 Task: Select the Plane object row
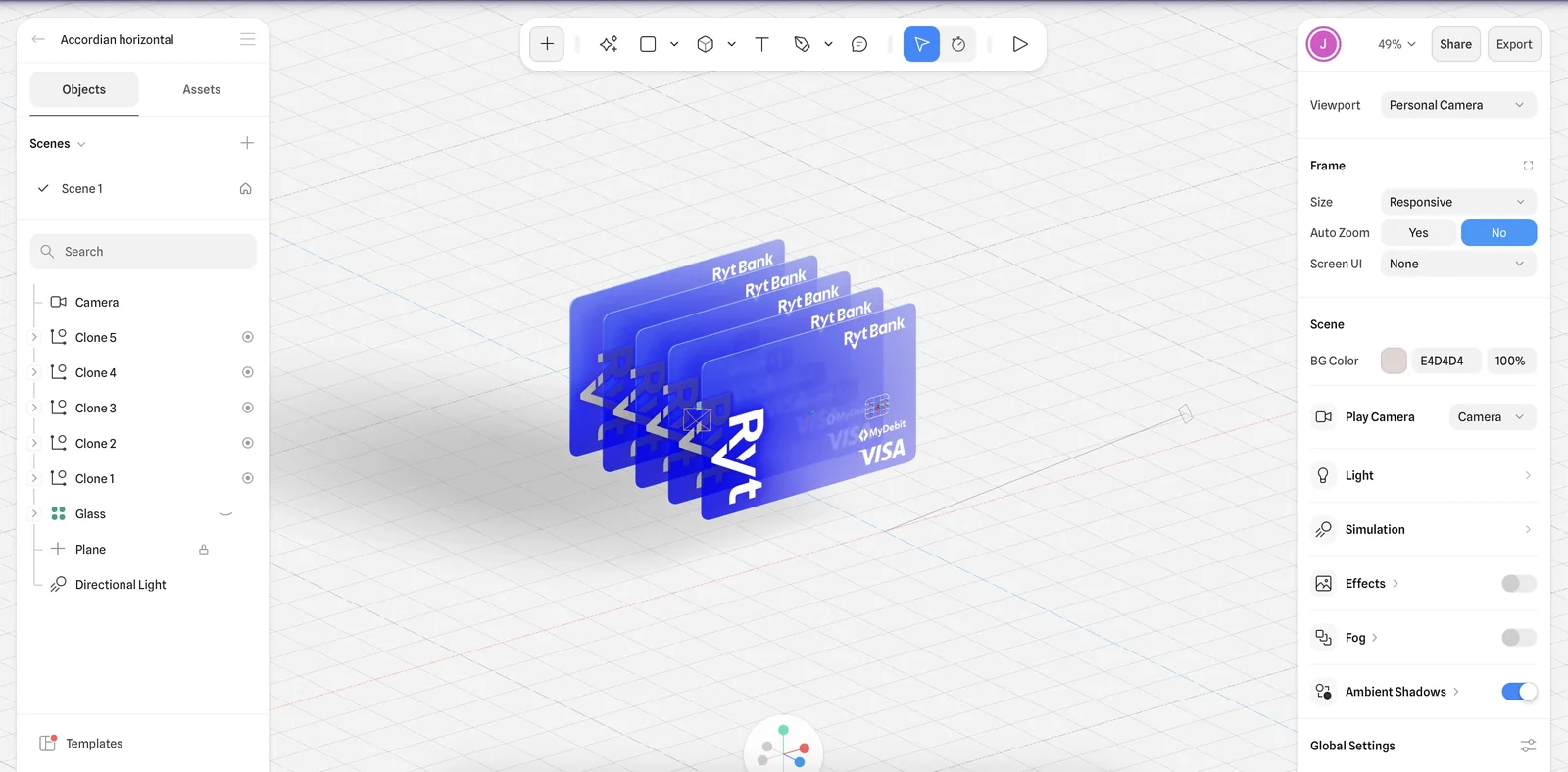pos(143,550)
